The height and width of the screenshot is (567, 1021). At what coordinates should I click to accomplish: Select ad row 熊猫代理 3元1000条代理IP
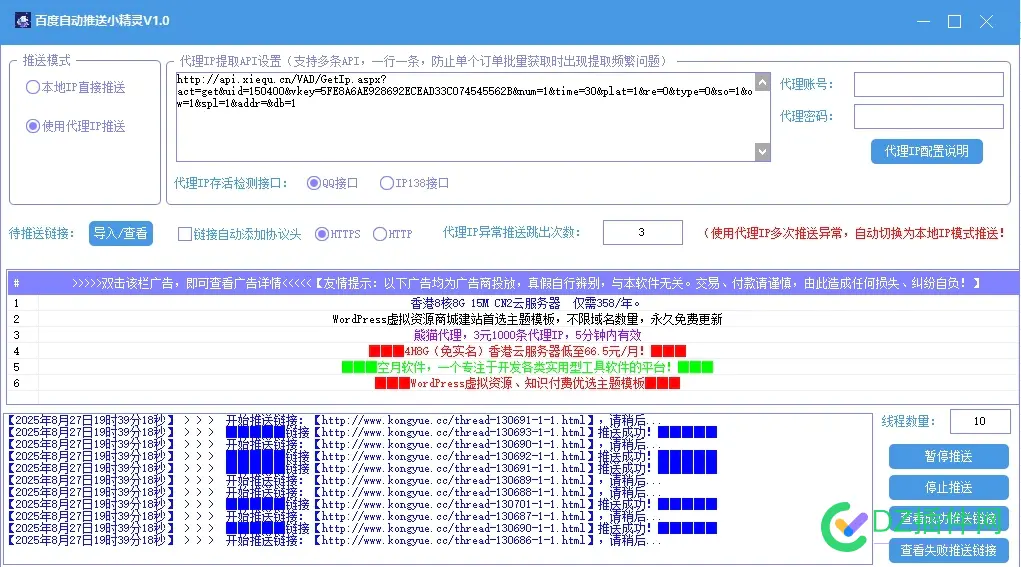(x=513, y=335)
